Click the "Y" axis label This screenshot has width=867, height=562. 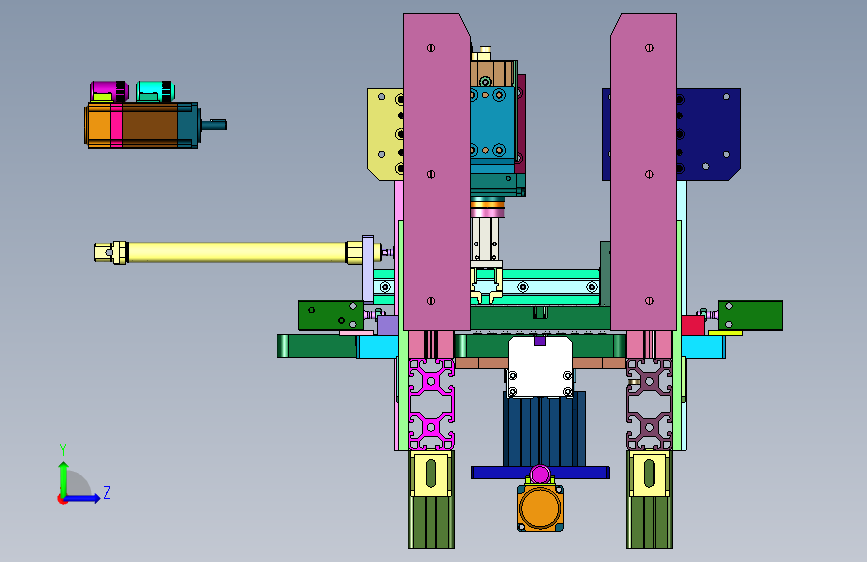point(63,449)
